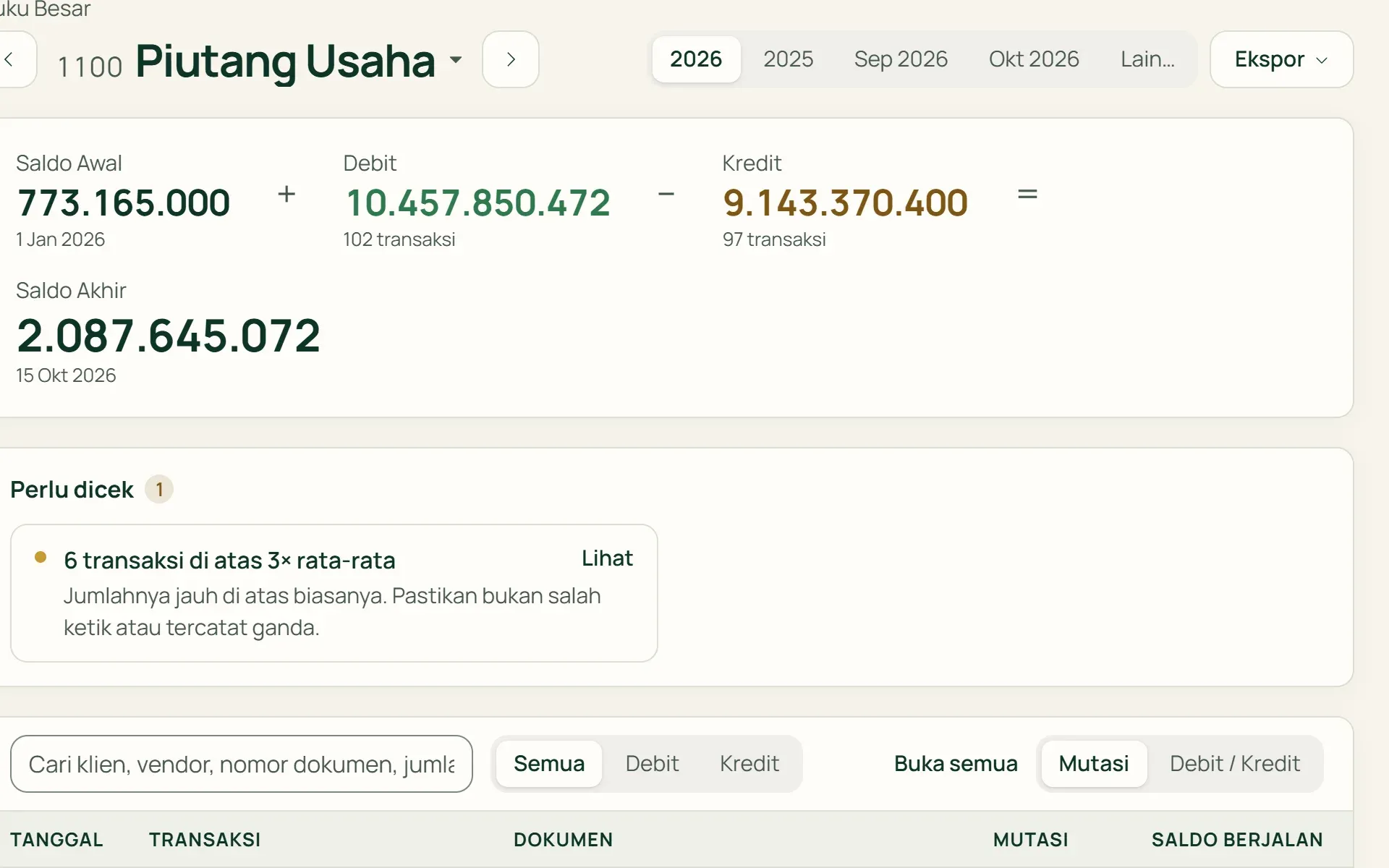1389x868 pixels.
Task: Click the Saldo Akhir value 2.087.645.072
Action: click(169, 336)
